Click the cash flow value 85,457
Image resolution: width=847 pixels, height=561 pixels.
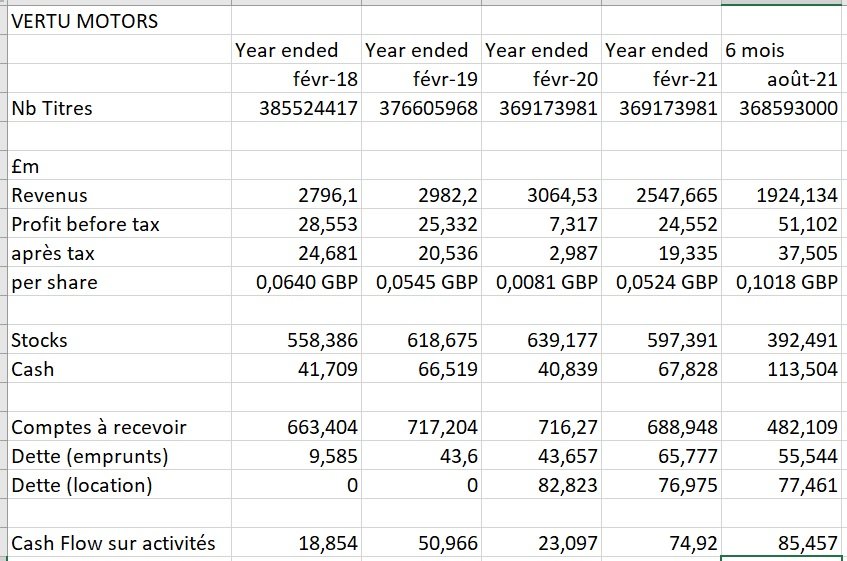[x=806, y=544]
